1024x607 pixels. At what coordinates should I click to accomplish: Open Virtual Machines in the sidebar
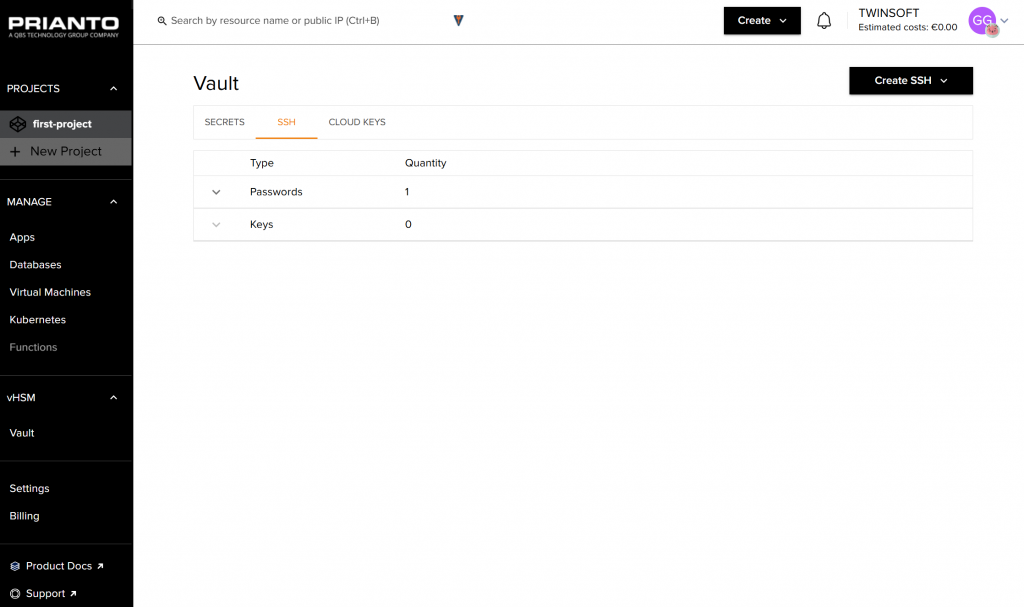coord(50,292)
